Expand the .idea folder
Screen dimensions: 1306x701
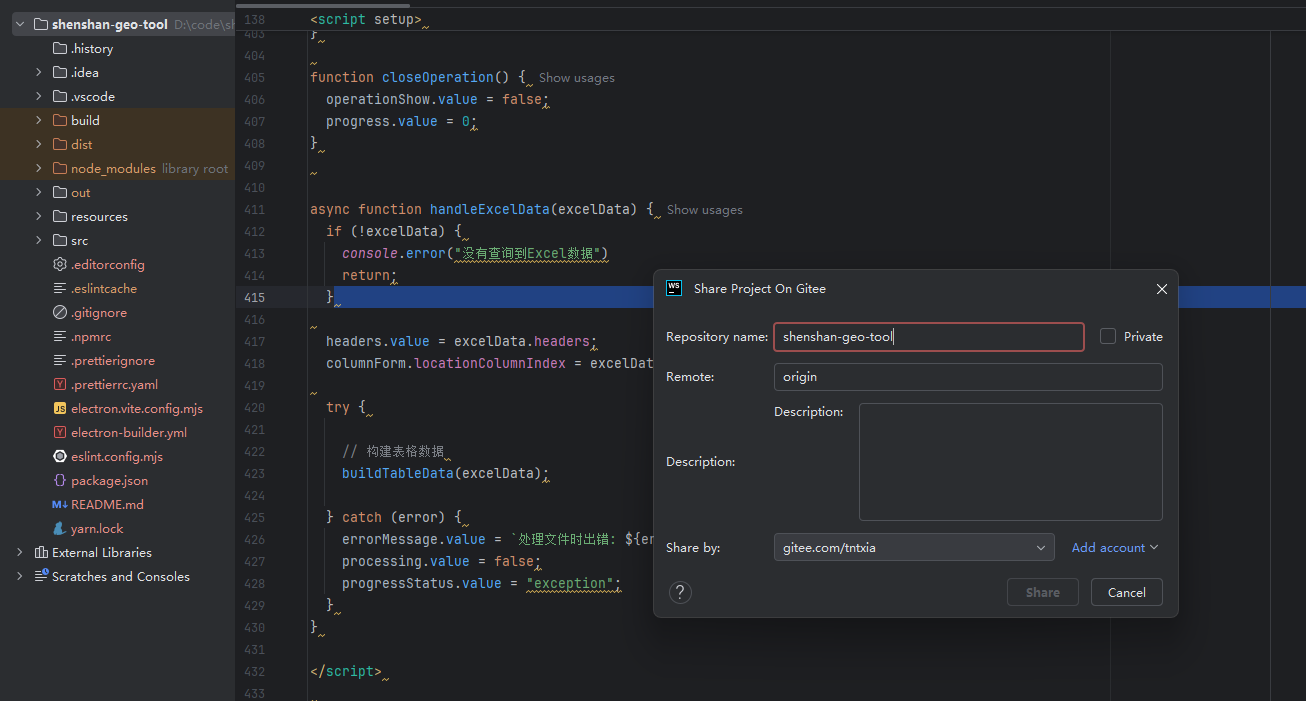point(39,73)
